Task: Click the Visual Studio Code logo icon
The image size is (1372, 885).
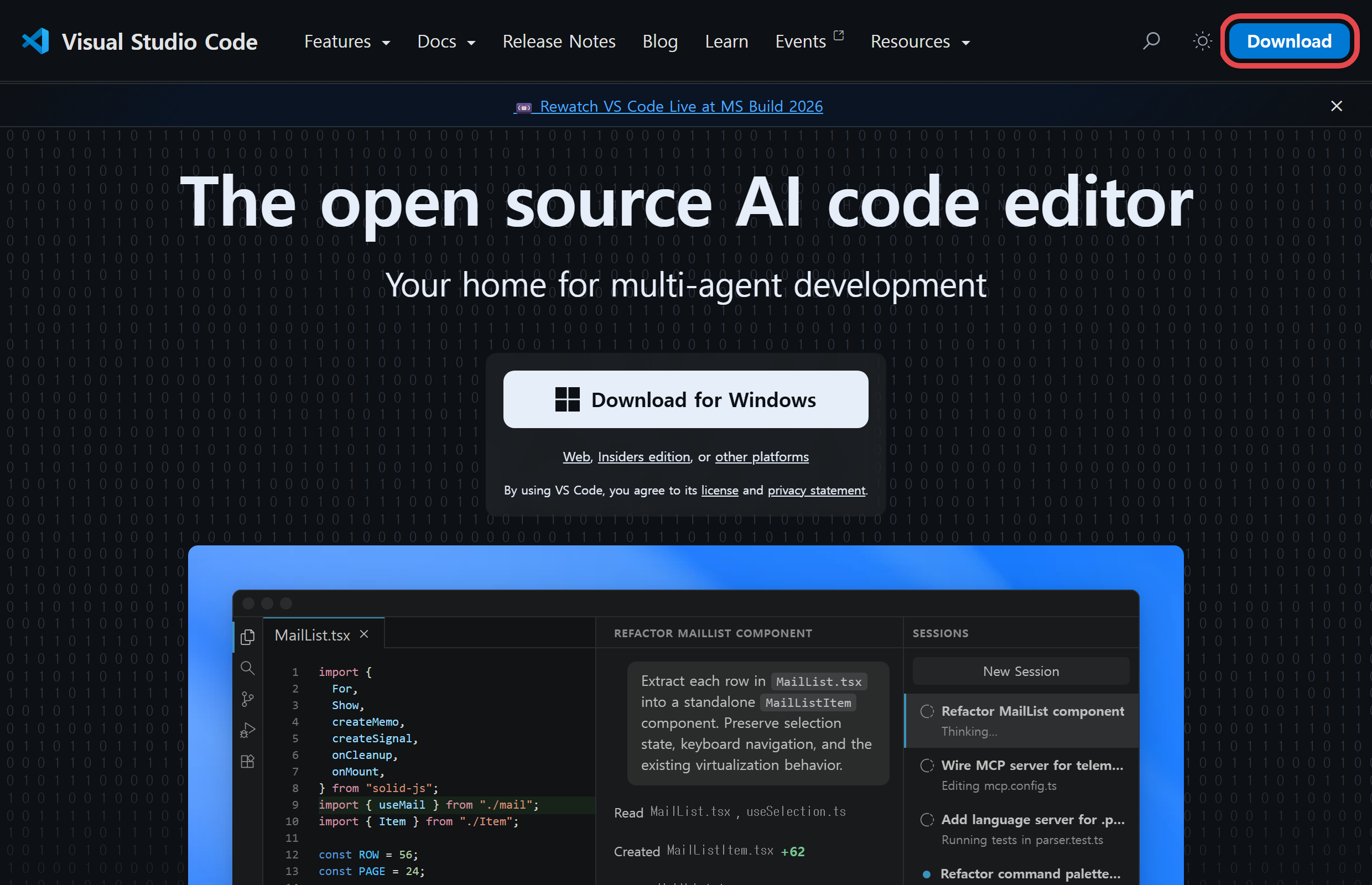Action: 35,41
